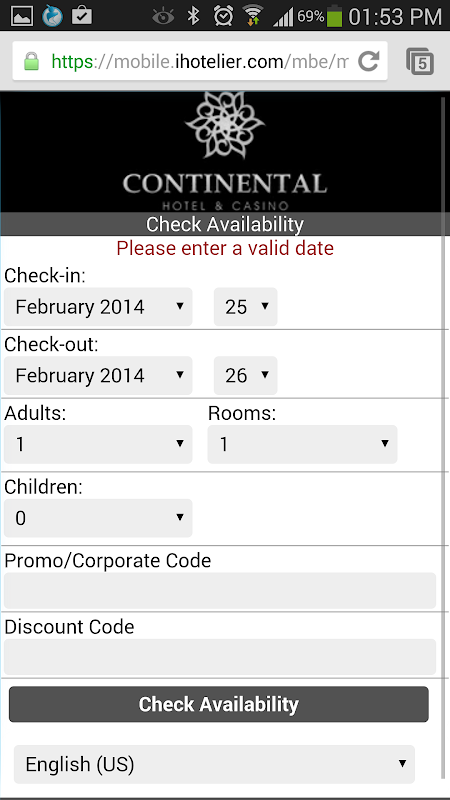Expand the Rooms count dropdown
The height and width of the screenshot is (800, 450).
pos(303,444)
